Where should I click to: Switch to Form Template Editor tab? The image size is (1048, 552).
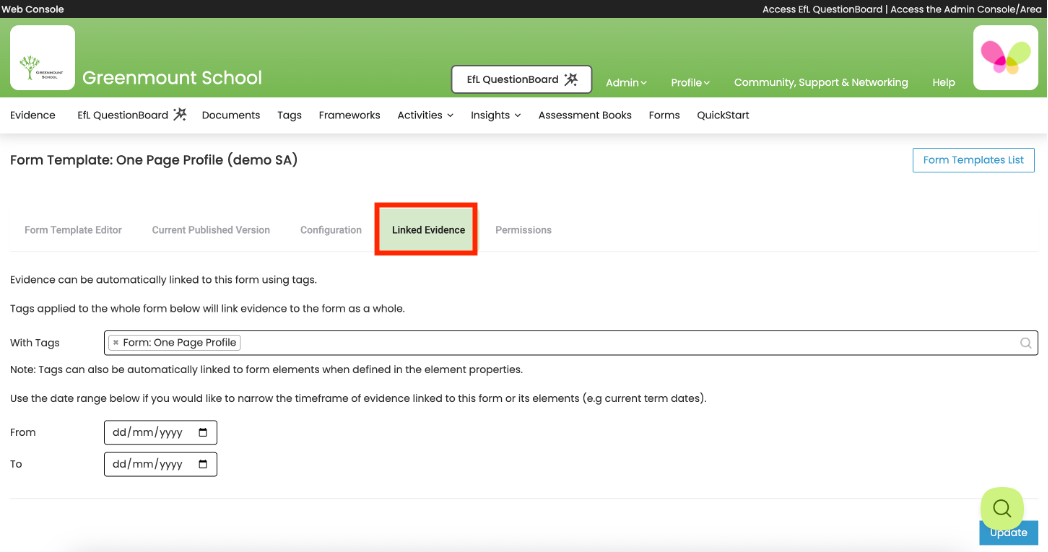click(73, 230)
